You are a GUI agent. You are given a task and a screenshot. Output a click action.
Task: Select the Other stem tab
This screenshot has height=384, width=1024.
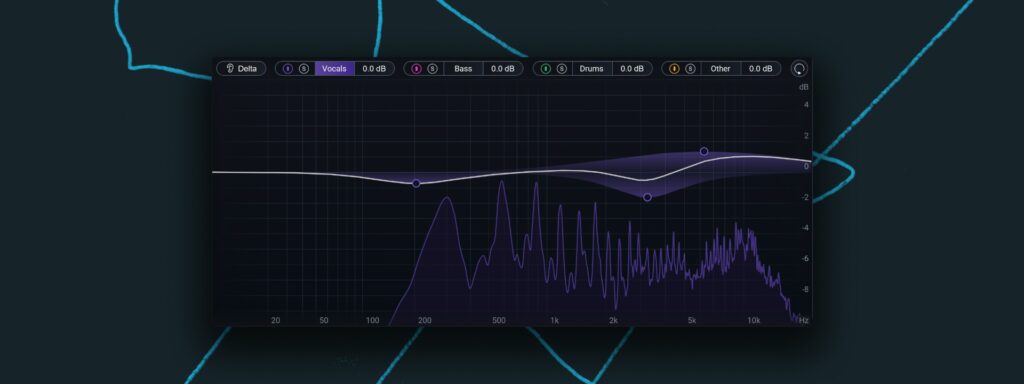[x=720, y=69]
